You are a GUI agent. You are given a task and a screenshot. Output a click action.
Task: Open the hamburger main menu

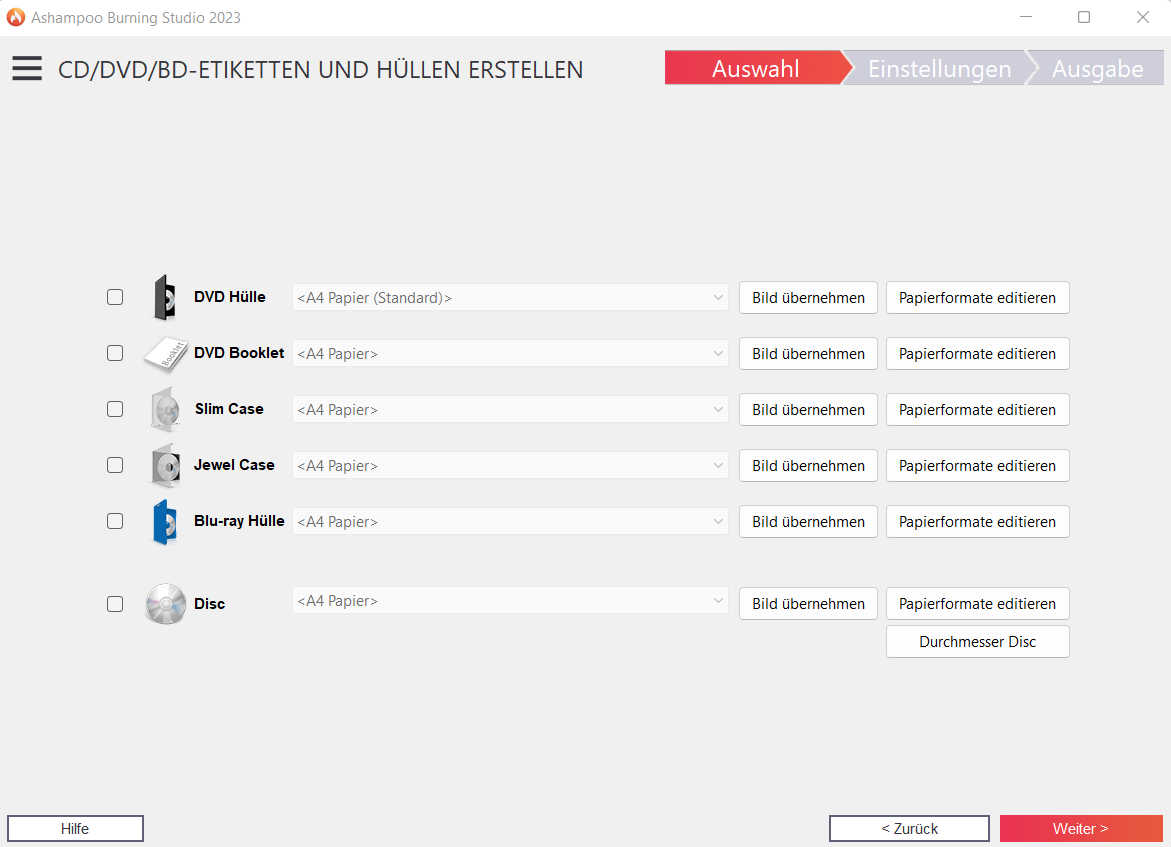(x=27, y=69)
